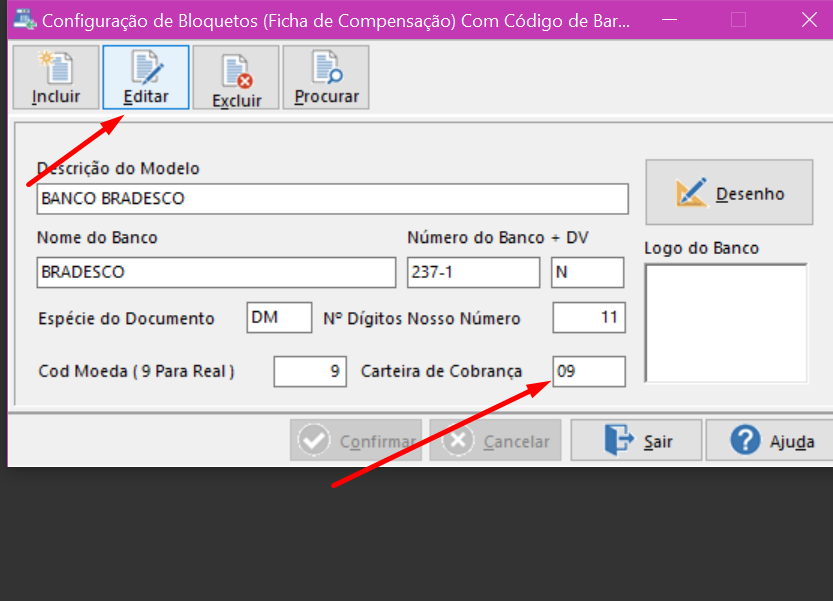833x601 pixels.
Task: Click the Logo do Banco label
Action: pyautogui.click(x=701, y=248)
